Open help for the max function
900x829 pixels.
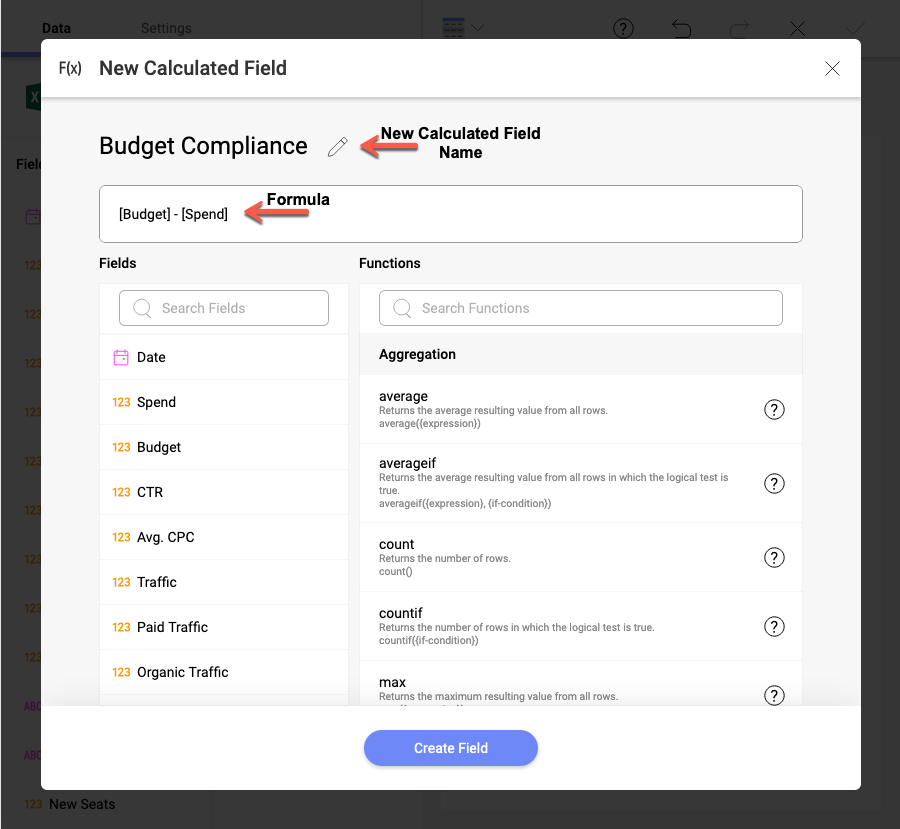pyautogui.click(x=774, y=695)
